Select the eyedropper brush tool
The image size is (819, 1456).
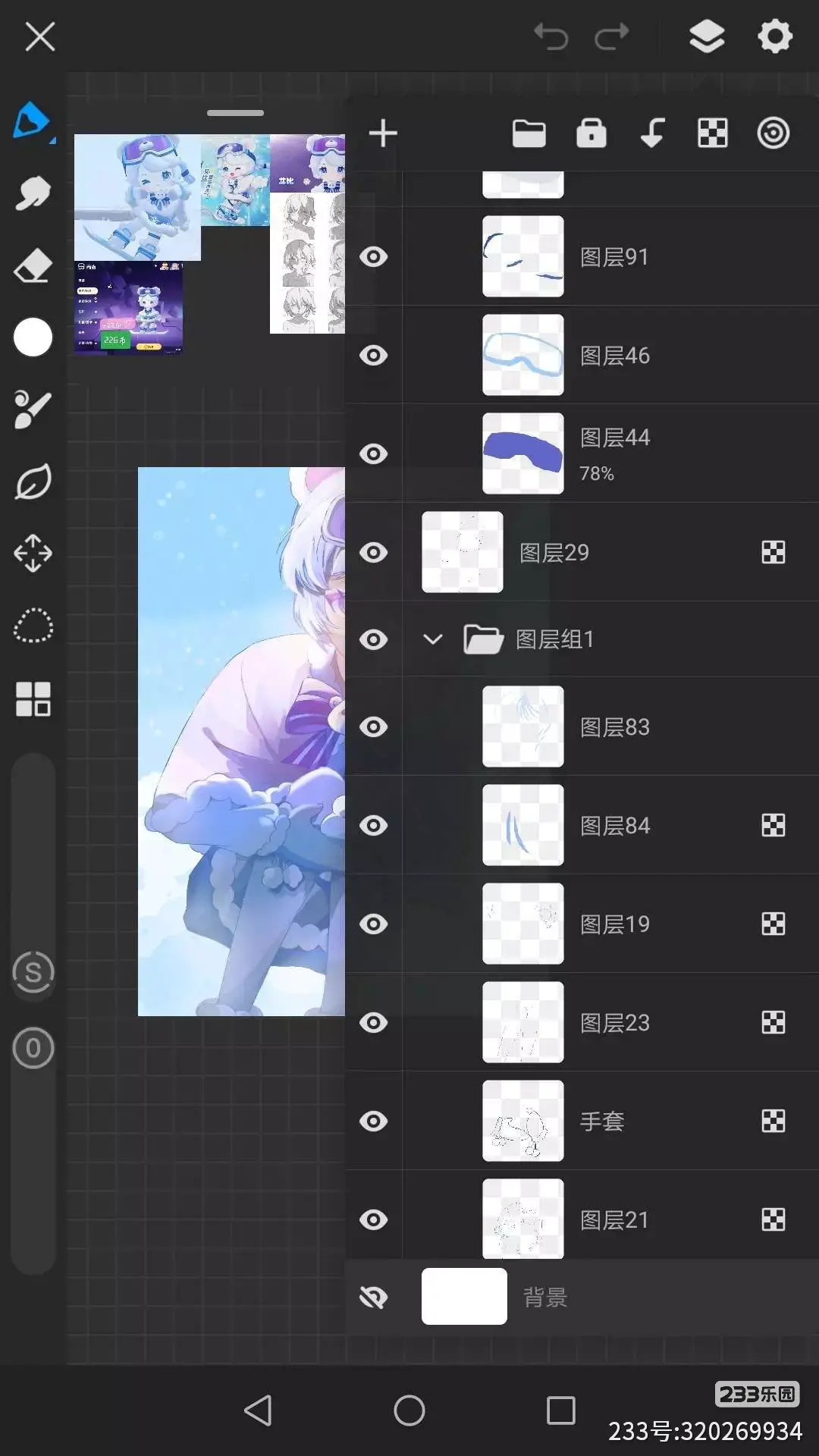33,409
